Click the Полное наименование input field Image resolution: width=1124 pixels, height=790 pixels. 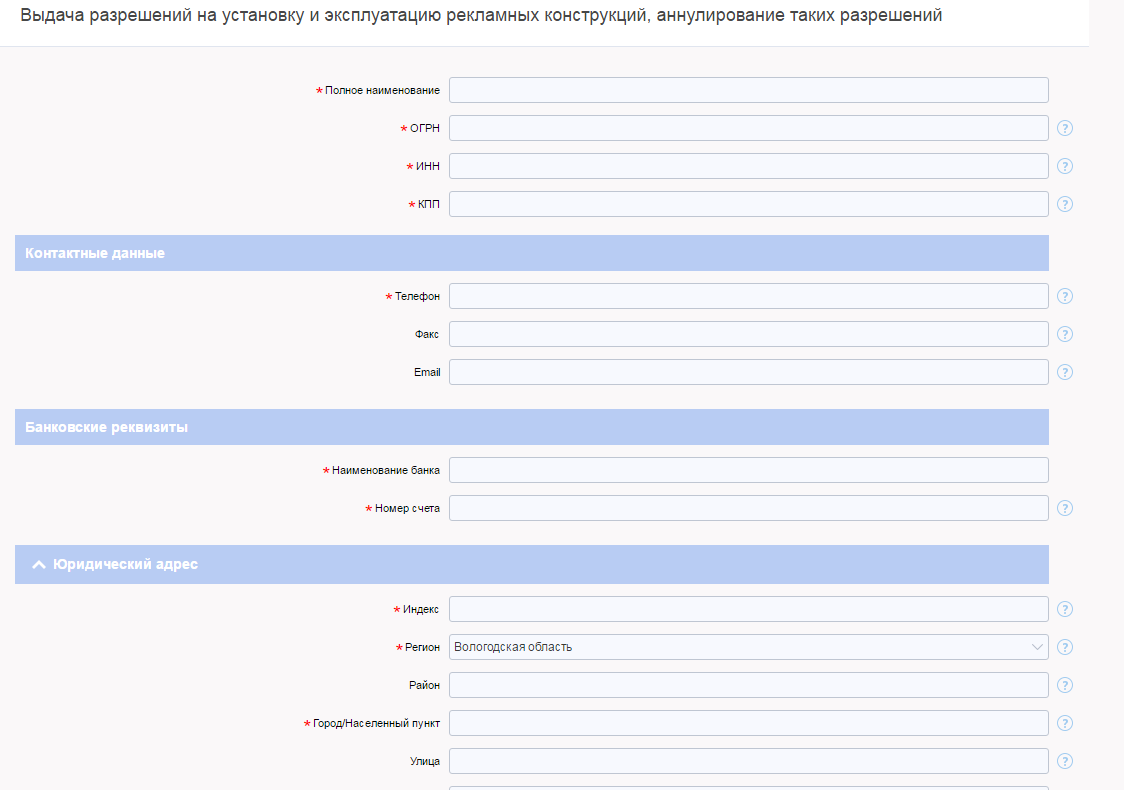pyautogui.click(x=748, y=90)
